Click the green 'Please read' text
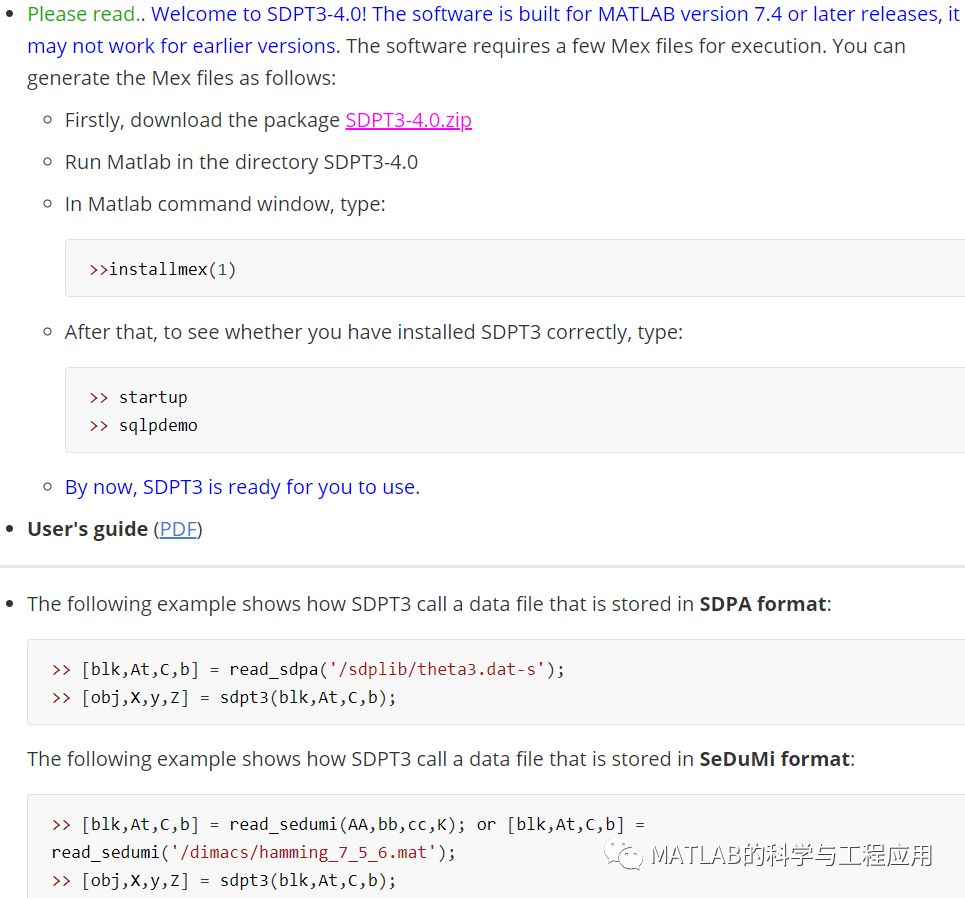 (82, 14)
